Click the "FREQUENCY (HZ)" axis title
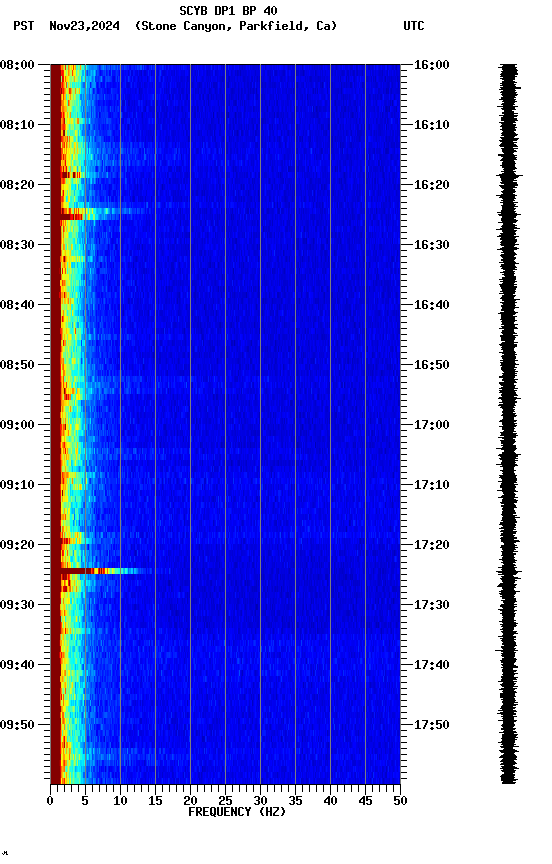Viewport: 552px width, 864px height. [x=237, y=812]
